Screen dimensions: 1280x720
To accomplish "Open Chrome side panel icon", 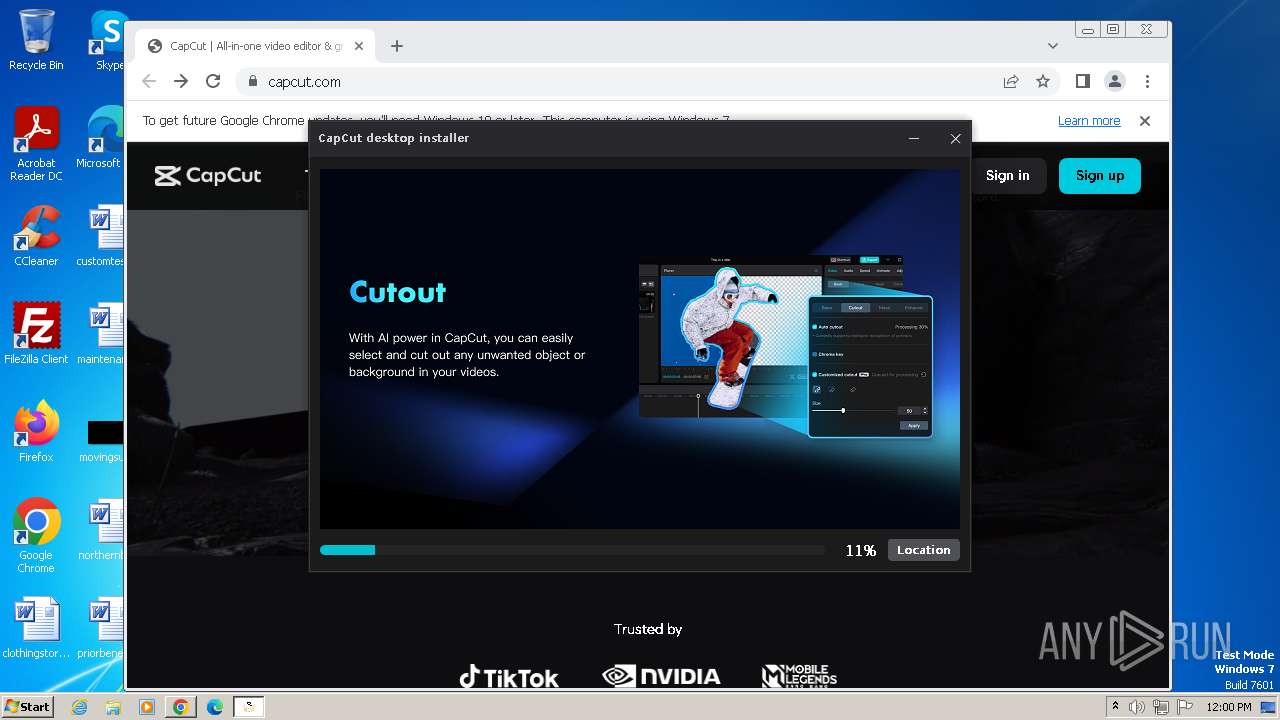I will 1082,82.
